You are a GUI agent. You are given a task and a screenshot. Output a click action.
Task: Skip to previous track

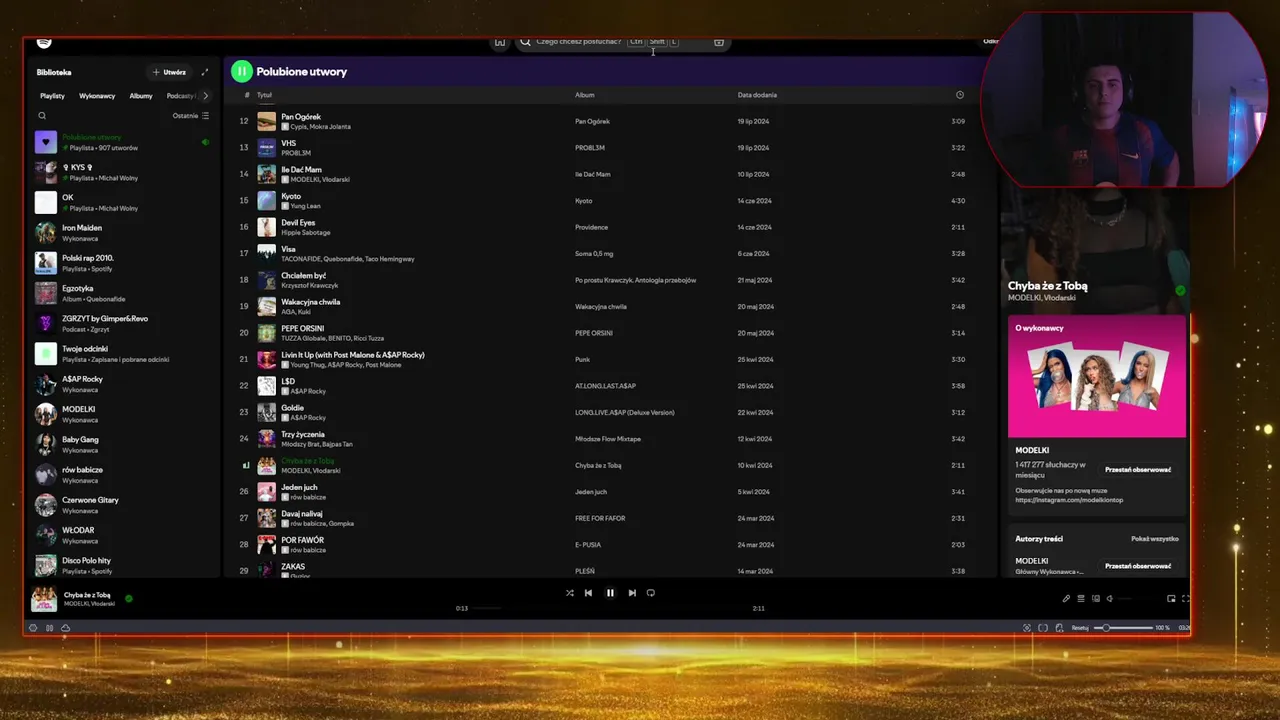588,593
